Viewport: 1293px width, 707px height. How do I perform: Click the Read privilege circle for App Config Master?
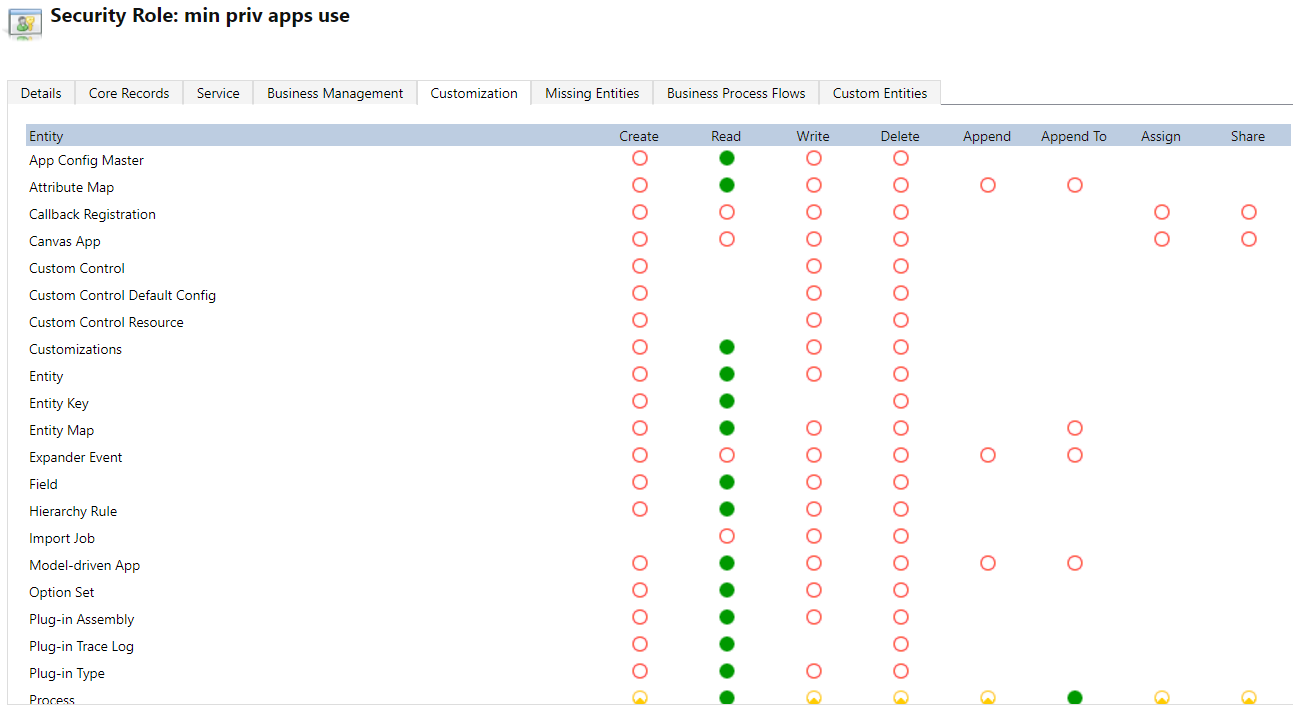click(727, 158)
